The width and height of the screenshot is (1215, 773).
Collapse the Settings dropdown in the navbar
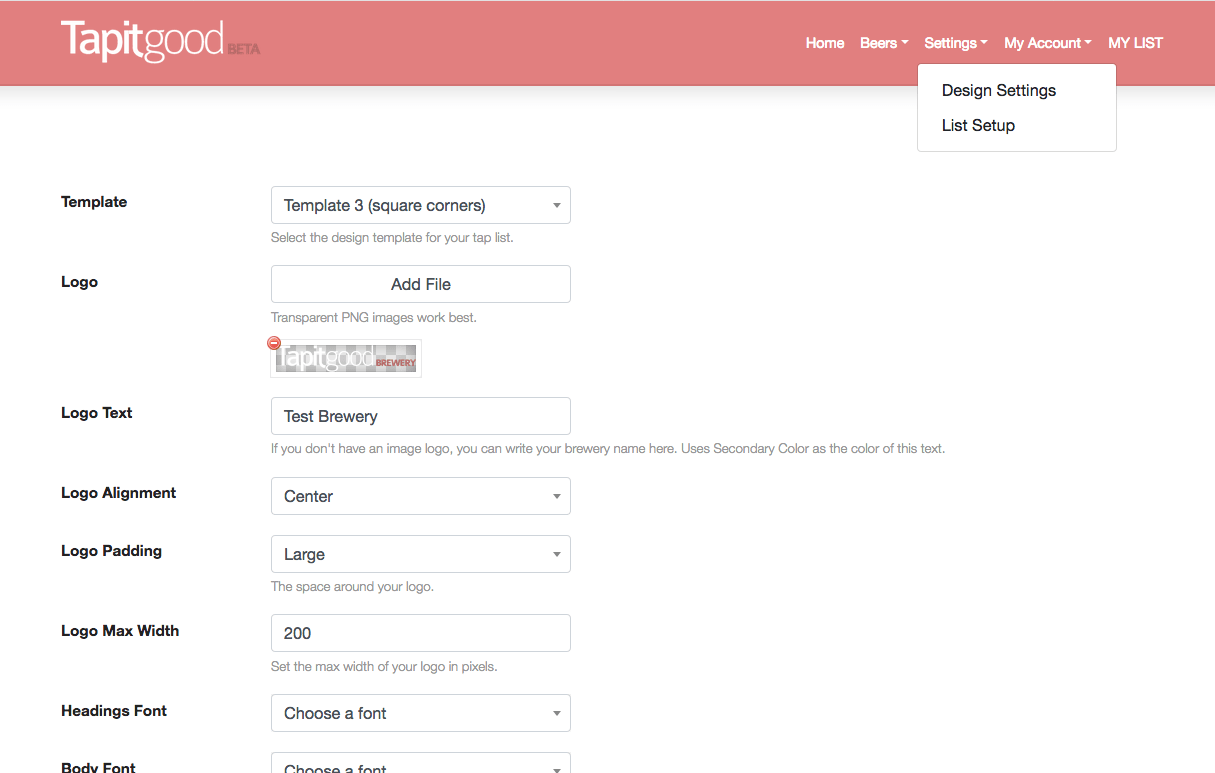pyautogui.click(x=955, y=43)
